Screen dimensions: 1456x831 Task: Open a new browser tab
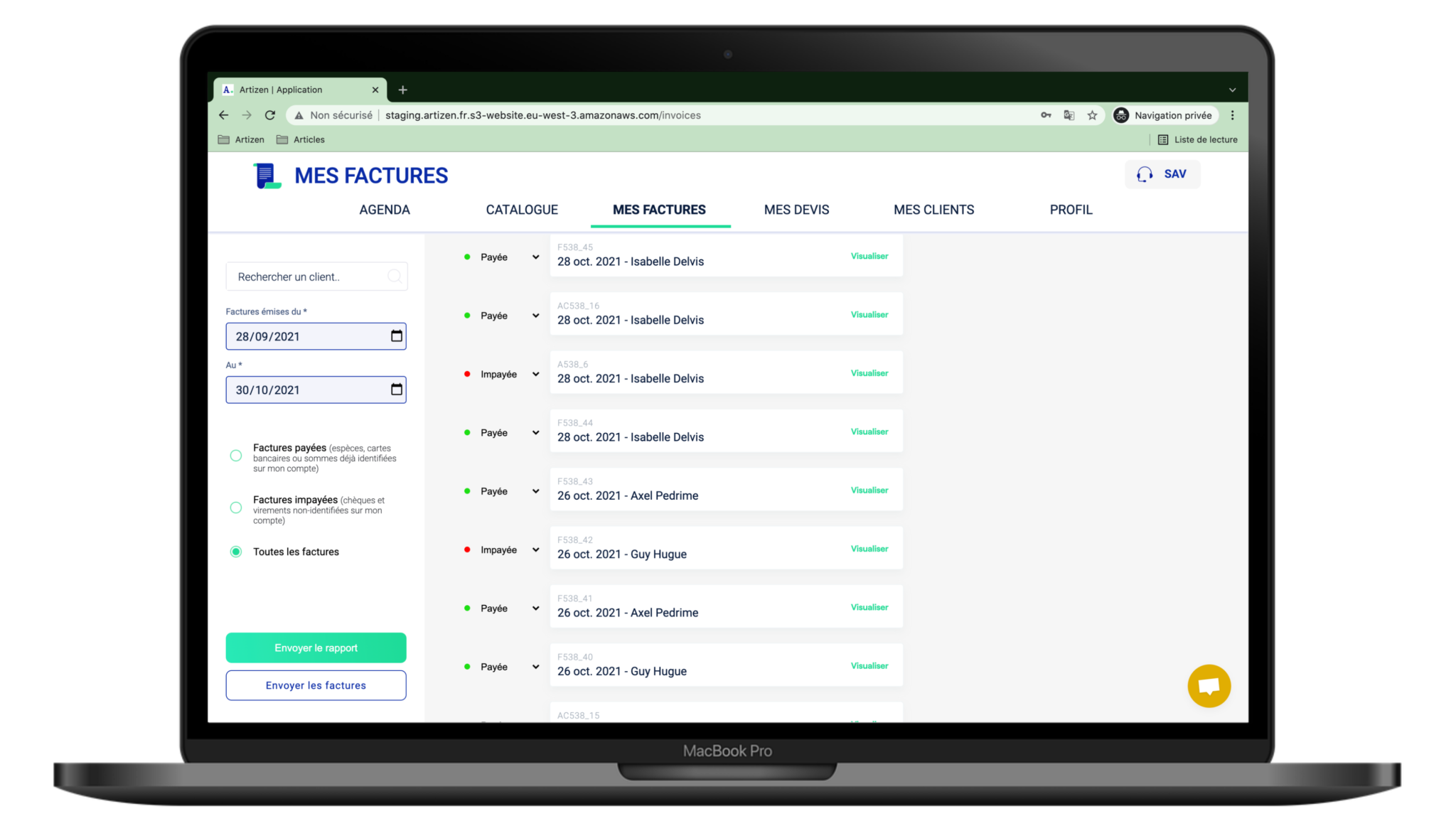tap(403, 90)
